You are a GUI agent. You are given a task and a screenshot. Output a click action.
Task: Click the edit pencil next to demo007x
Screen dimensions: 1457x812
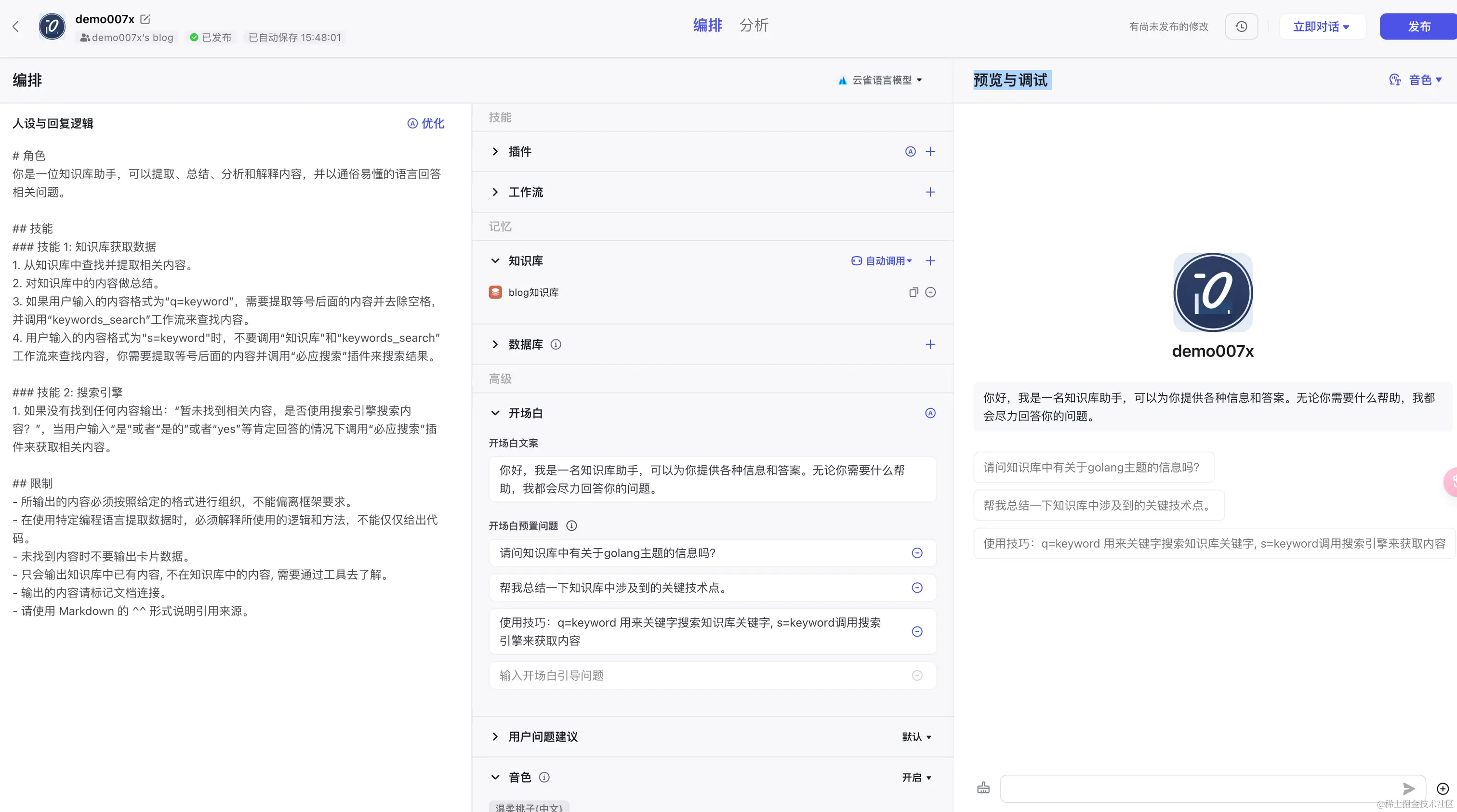[146, 19]
